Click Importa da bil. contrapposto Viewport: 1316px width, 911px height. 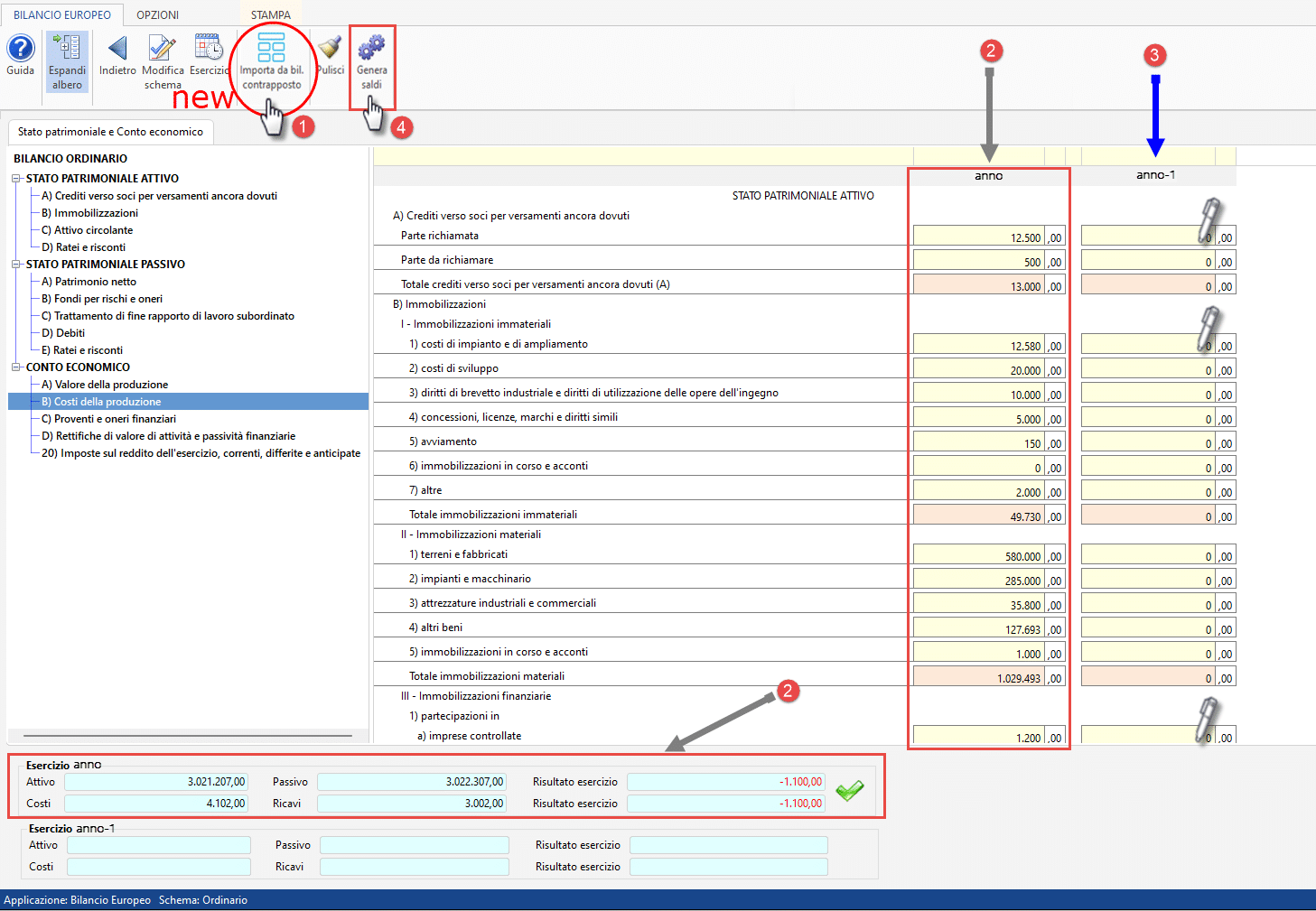(272, 62)
